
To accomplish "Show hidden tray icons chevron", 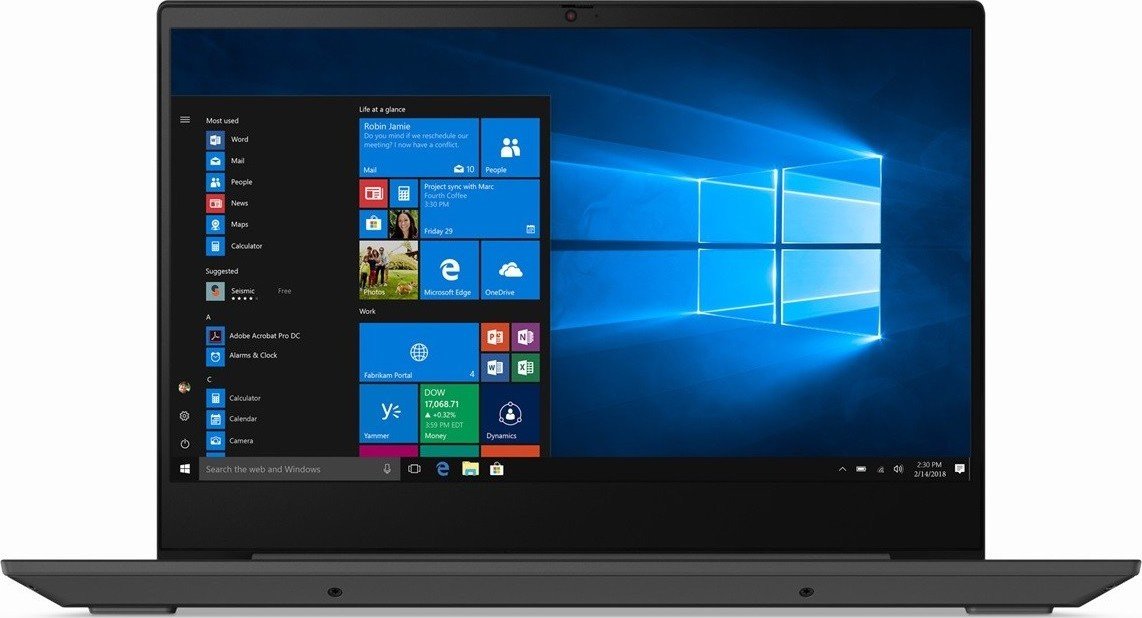I will pyautogui.click(x=843, y=470).
